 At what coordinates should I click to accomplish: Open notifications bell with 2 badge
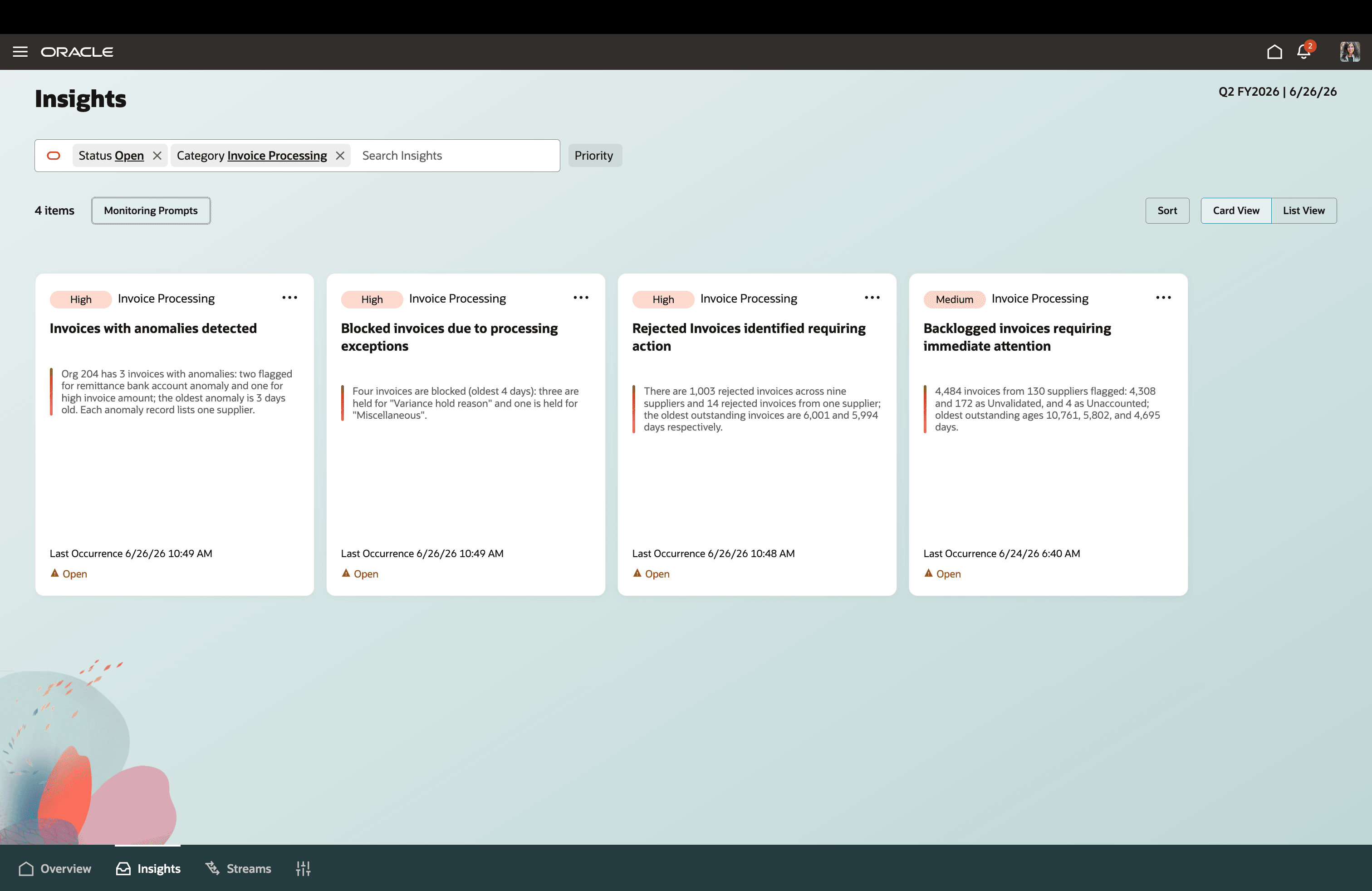[1304, 51]
